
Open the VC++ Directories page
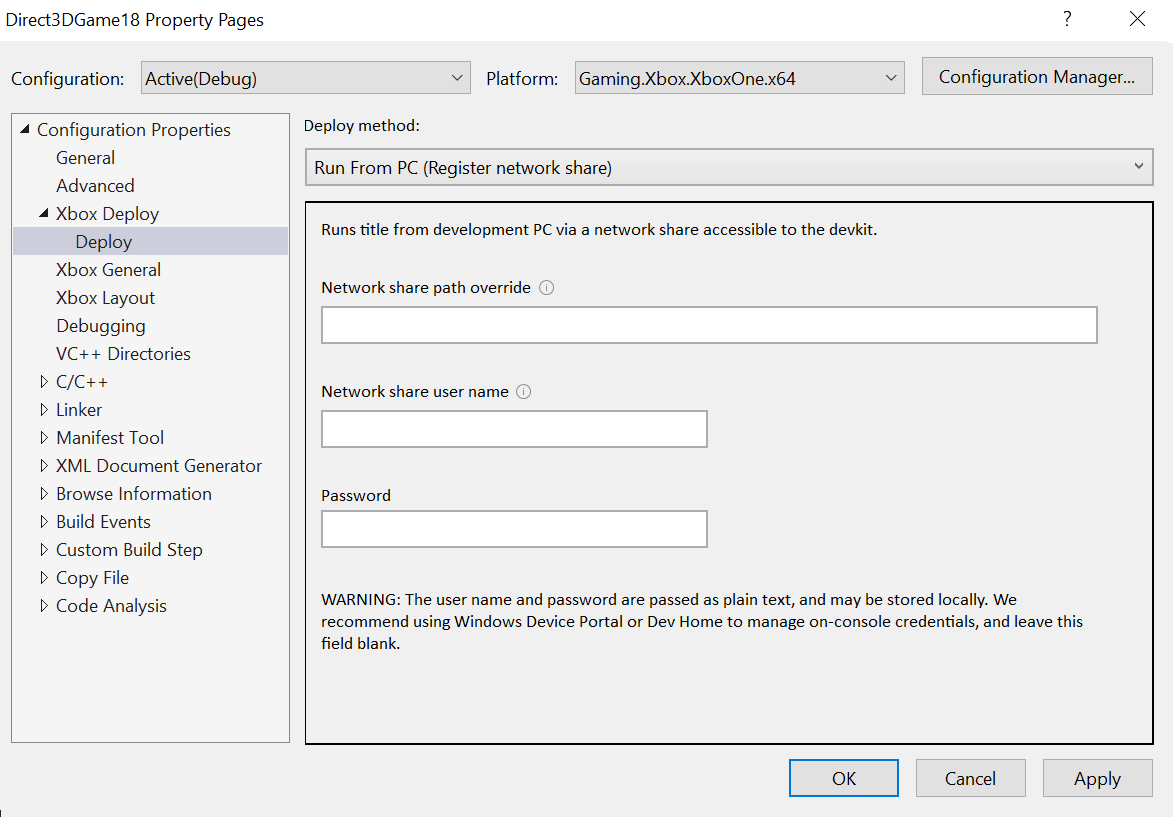pyautogui.click(x=123, y=354)
